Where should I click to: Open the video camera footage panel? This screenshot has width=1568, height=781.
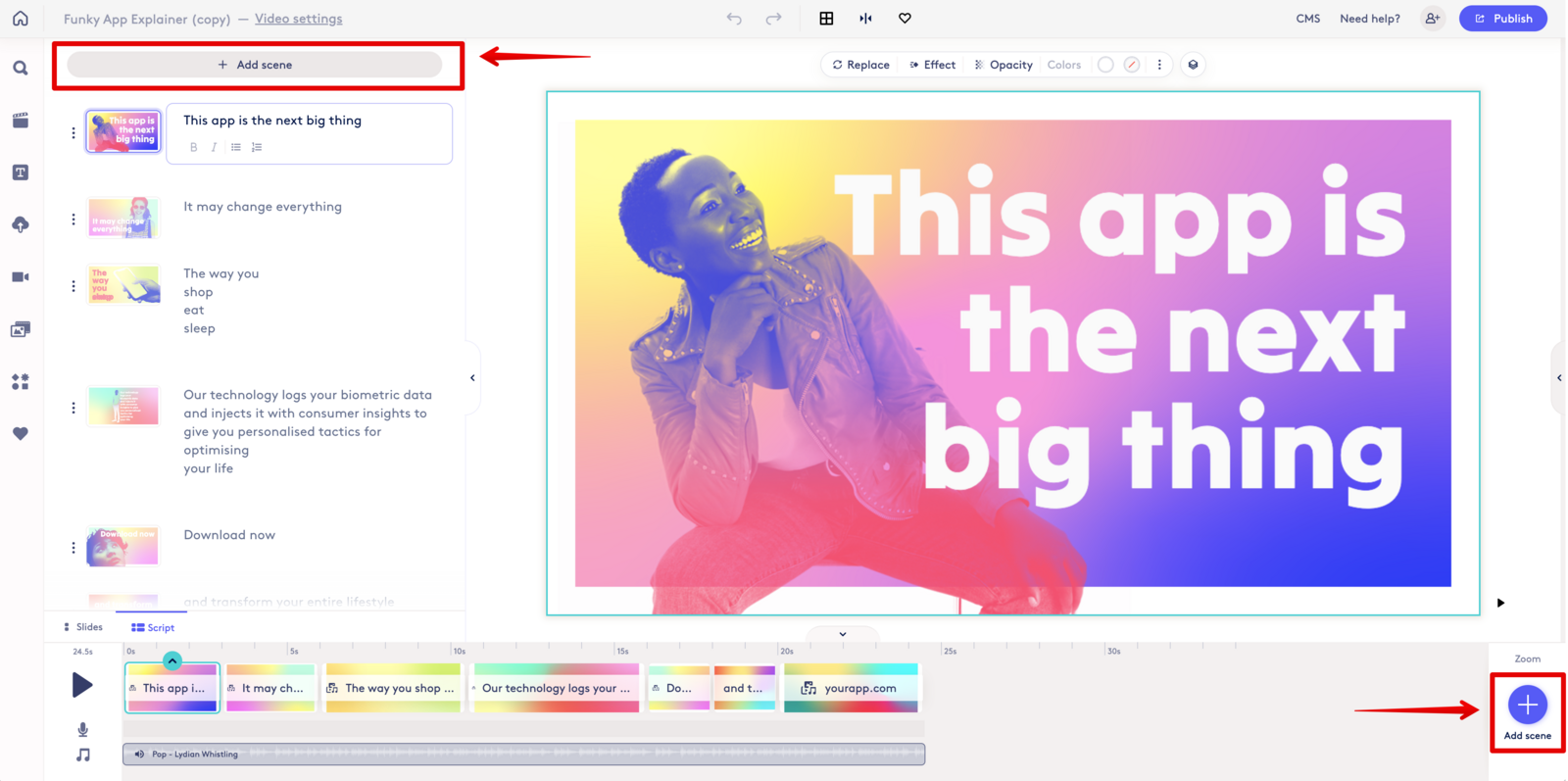[21, 277]
